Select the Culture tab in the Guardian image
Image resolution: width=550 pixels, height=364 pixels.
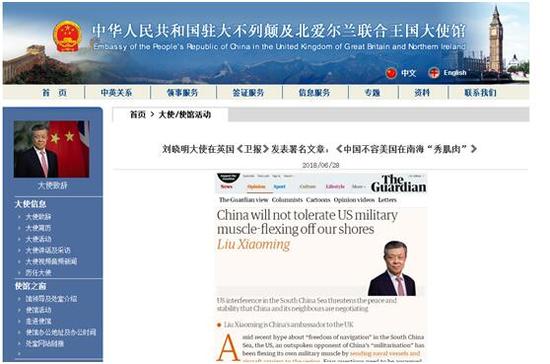point(308,187)
